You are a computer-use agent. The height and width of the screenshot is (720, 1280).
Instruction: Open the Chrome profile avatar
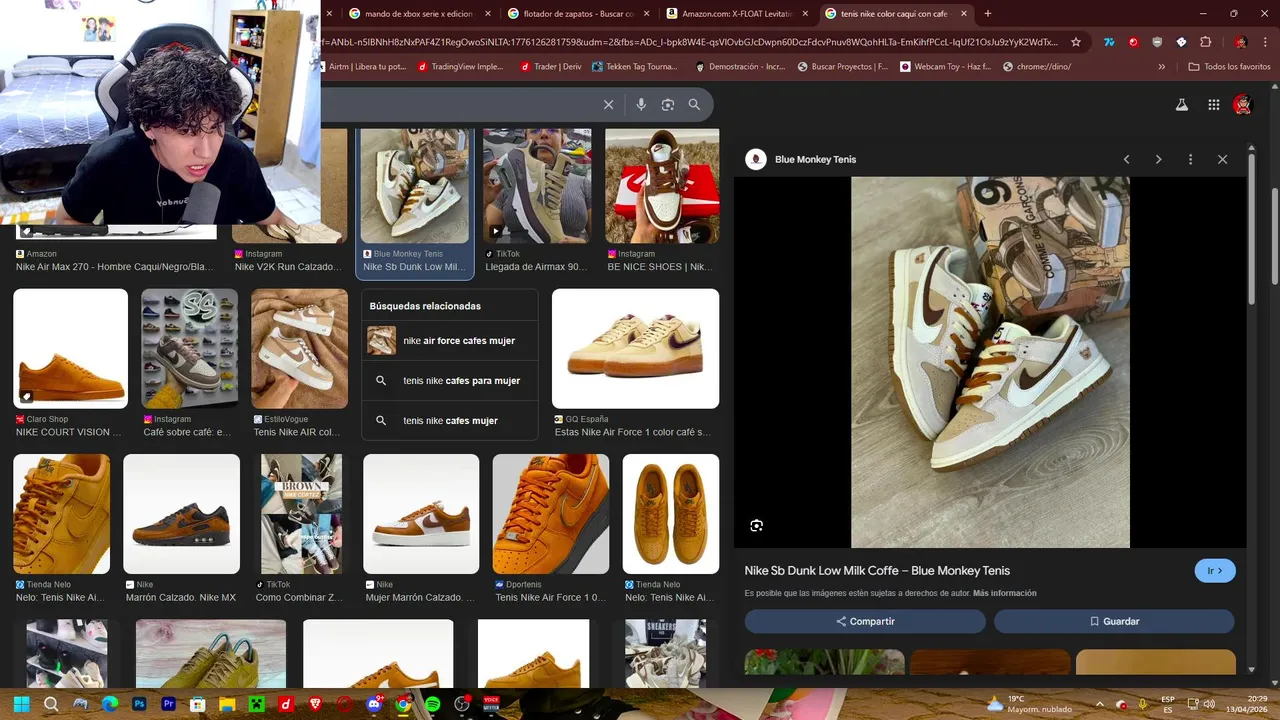click(1240, 42)
